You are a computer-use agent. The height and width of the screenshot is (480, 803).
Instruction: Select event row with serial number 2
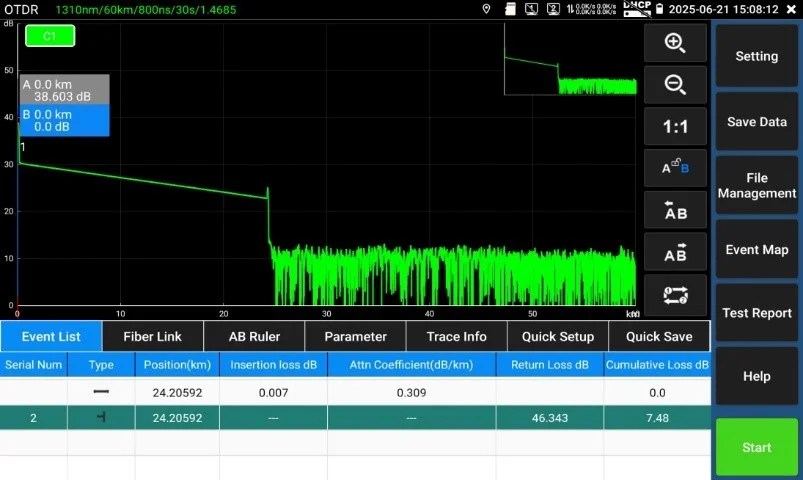click(x=355, y=418)
